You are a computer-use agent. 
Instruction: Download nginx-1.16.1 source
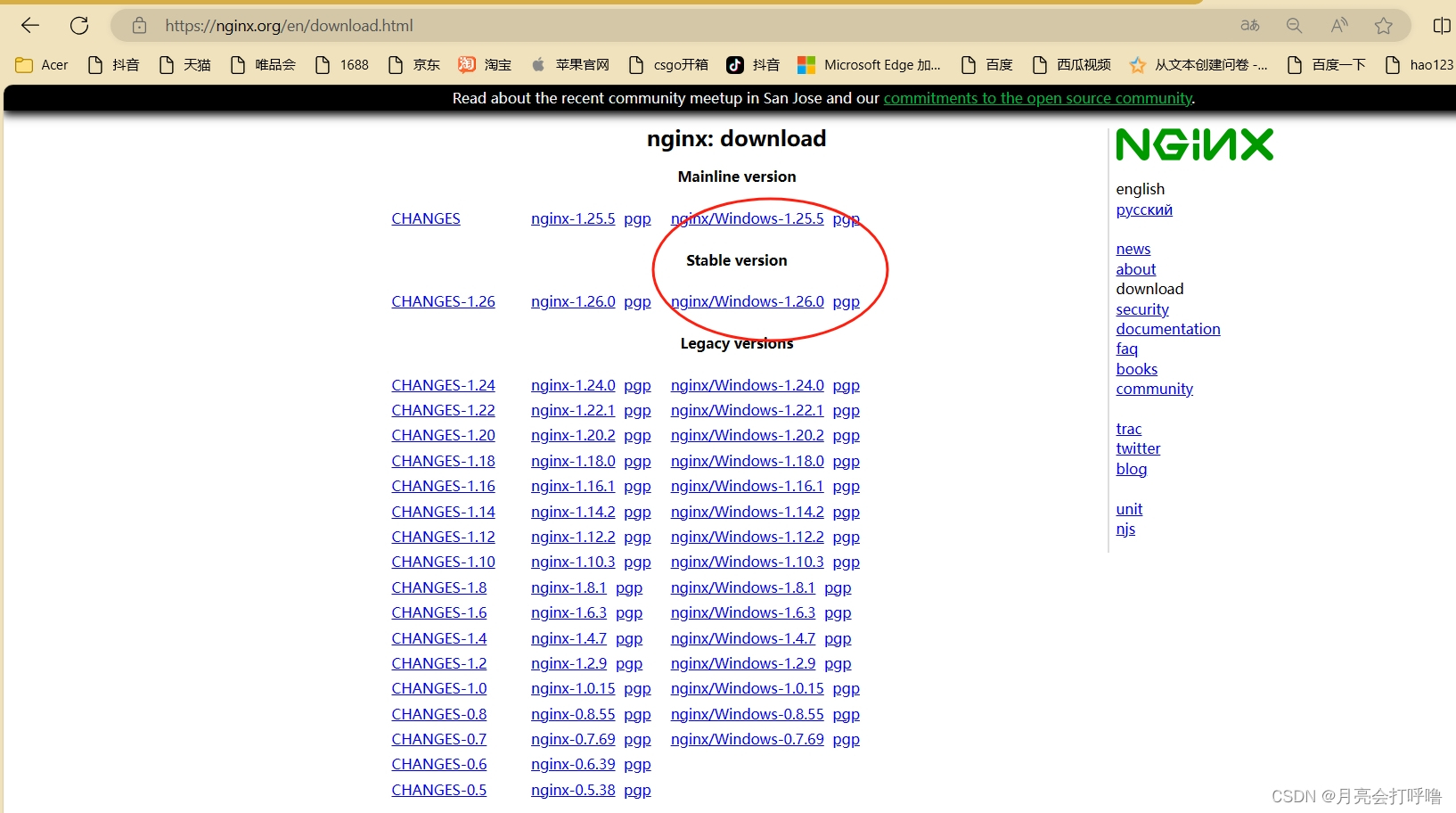point(573,486)
